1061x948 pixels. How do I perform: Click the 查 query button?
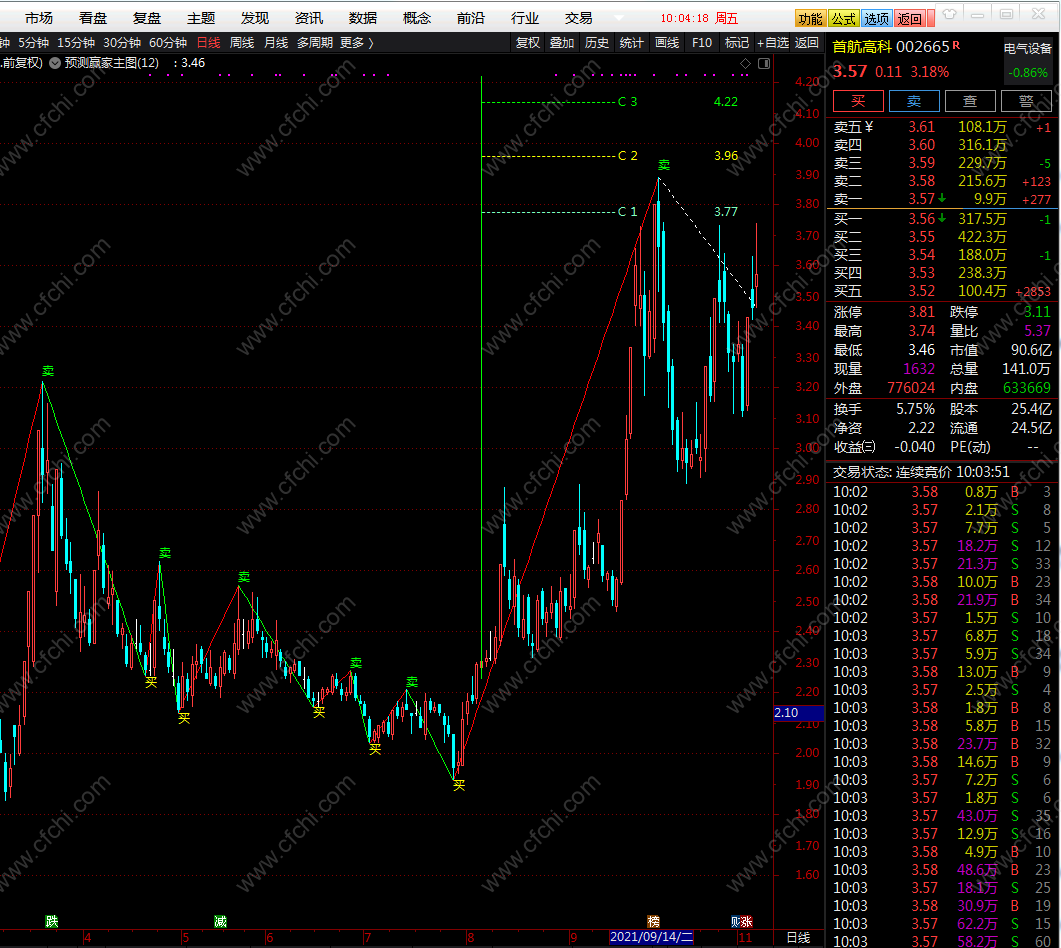click(x=970, y=101)
